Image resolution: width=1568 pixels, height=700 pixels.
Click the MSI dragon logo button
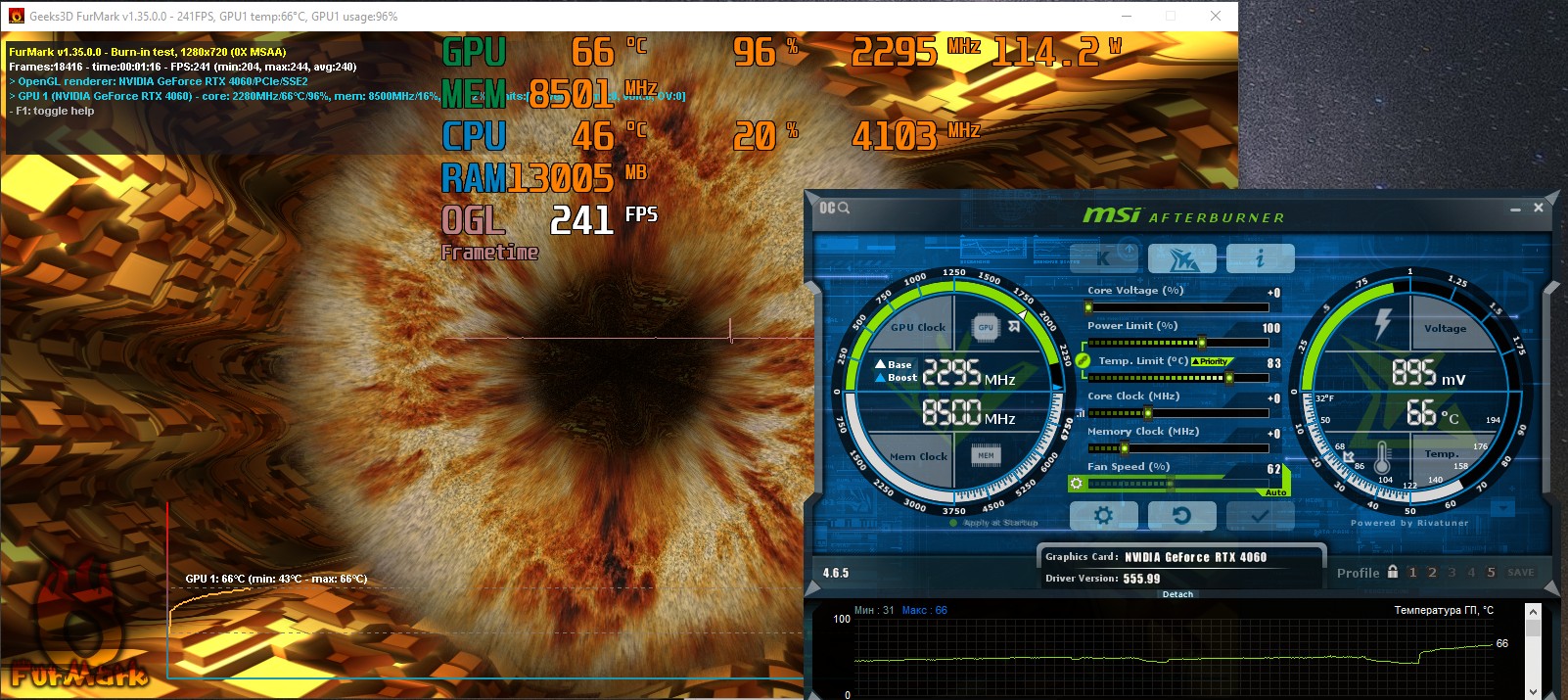pos(1182,258)
